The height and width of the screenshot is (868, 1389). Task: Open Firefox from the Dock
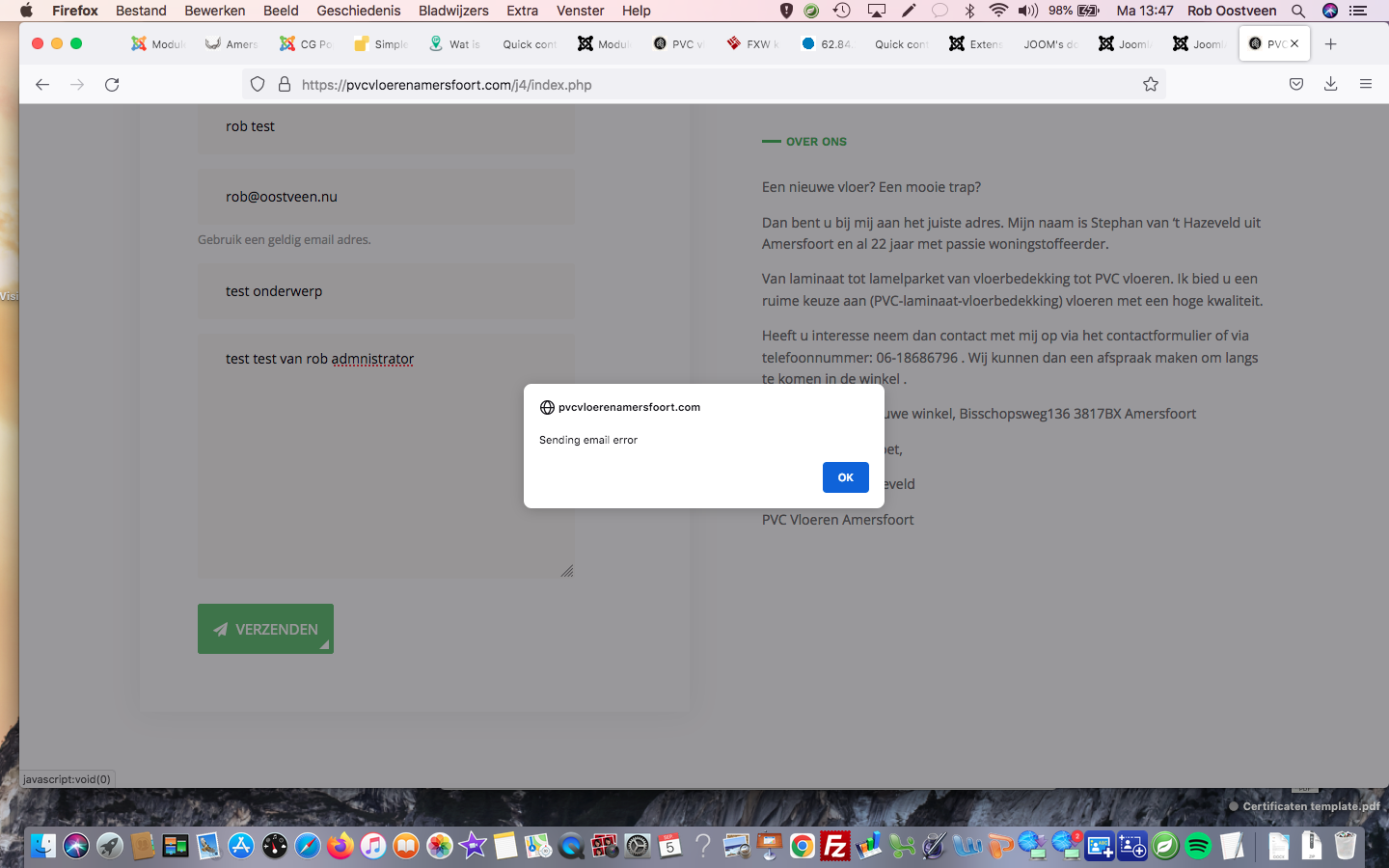click(x=340, y=846)
